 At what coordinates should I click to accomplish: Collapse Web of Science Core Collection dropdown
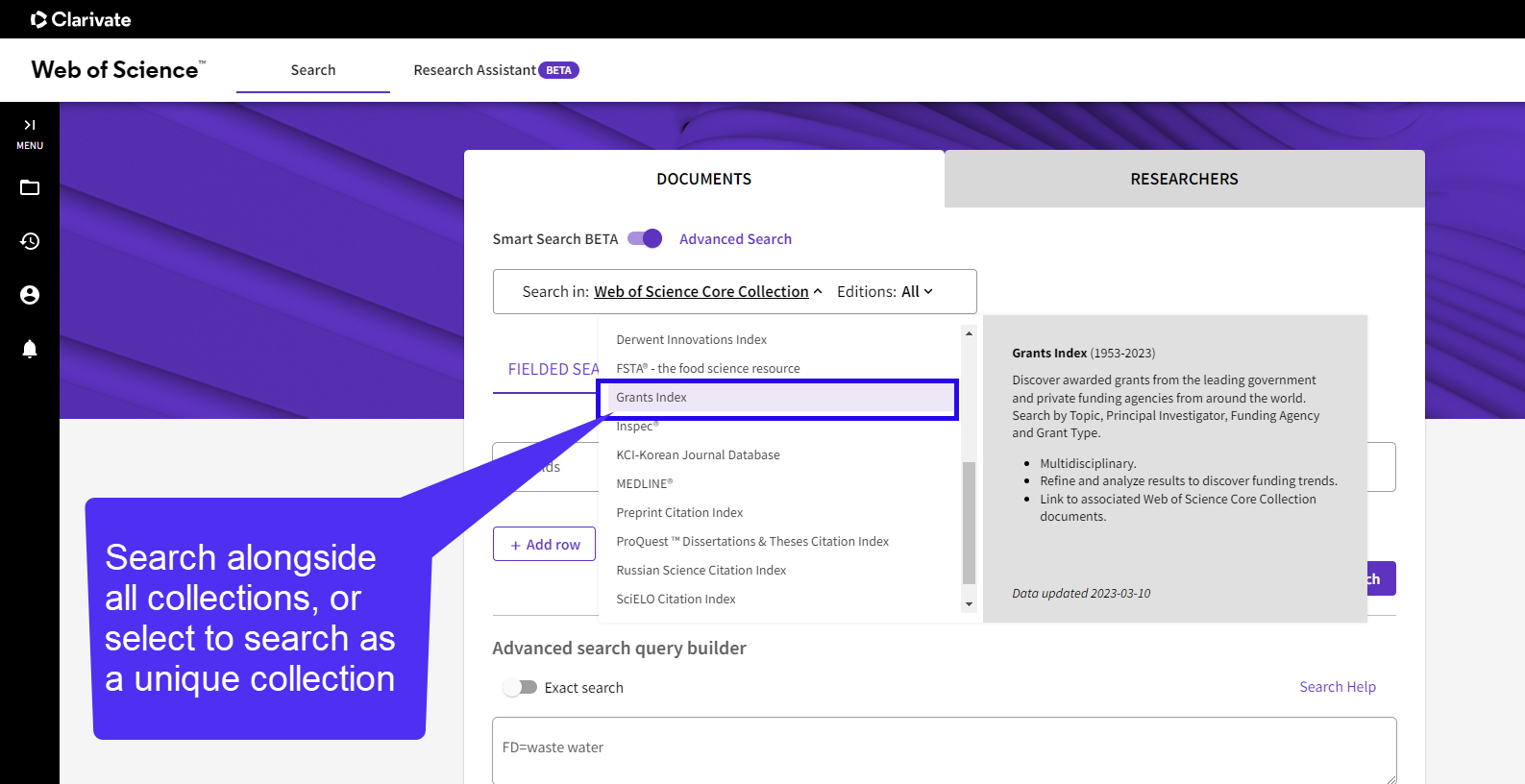point(708,292)
